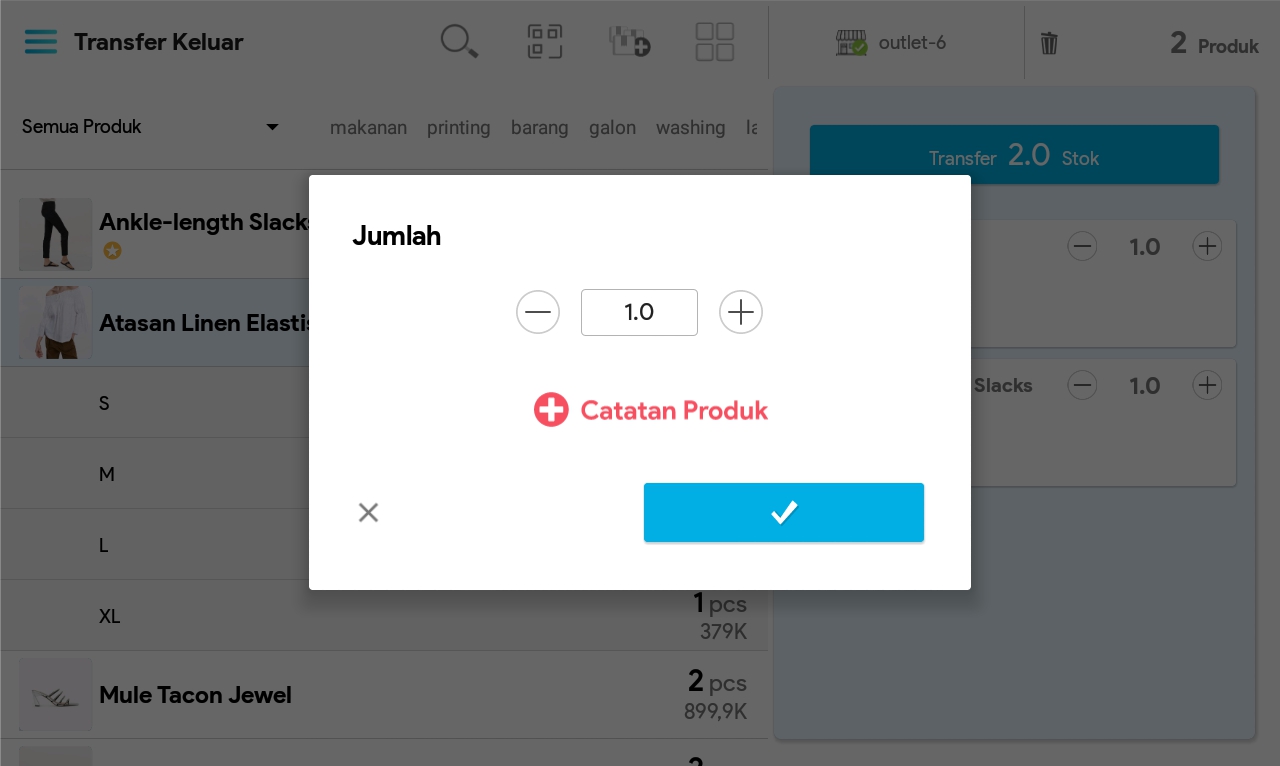Add a Catatan Produk note

pos(651,410)
